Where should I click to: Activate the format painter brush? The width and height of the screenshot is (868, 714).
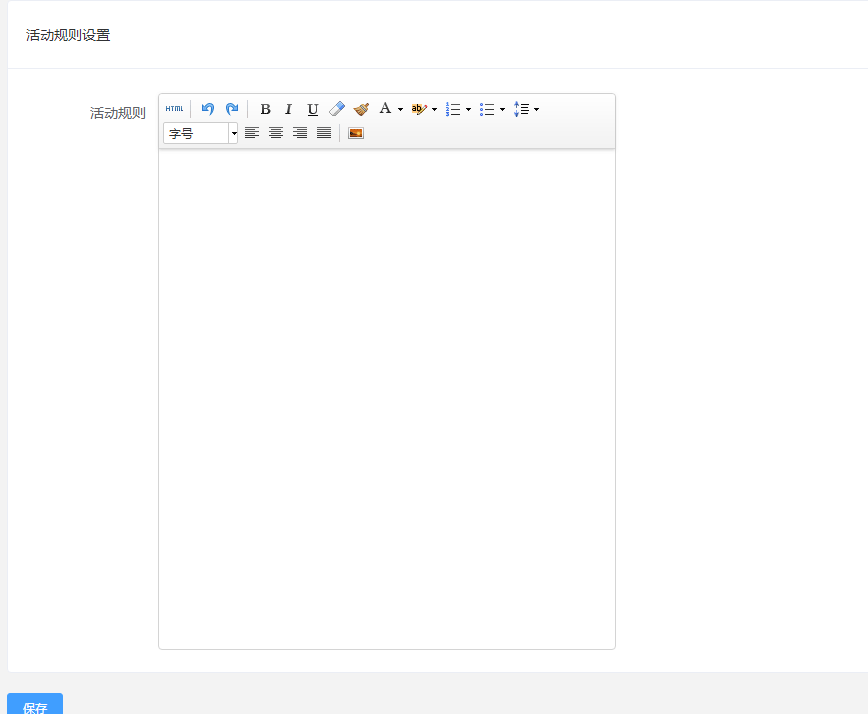point(361,109)
